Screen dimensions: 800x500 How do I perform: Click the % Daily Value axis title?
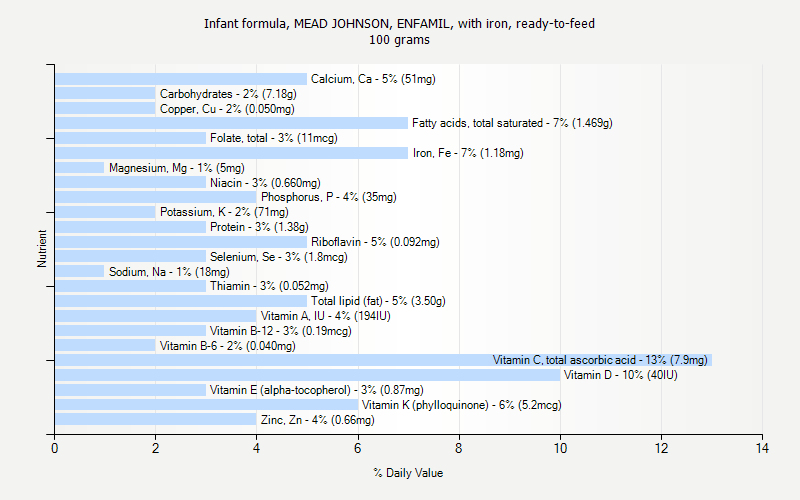408,473
